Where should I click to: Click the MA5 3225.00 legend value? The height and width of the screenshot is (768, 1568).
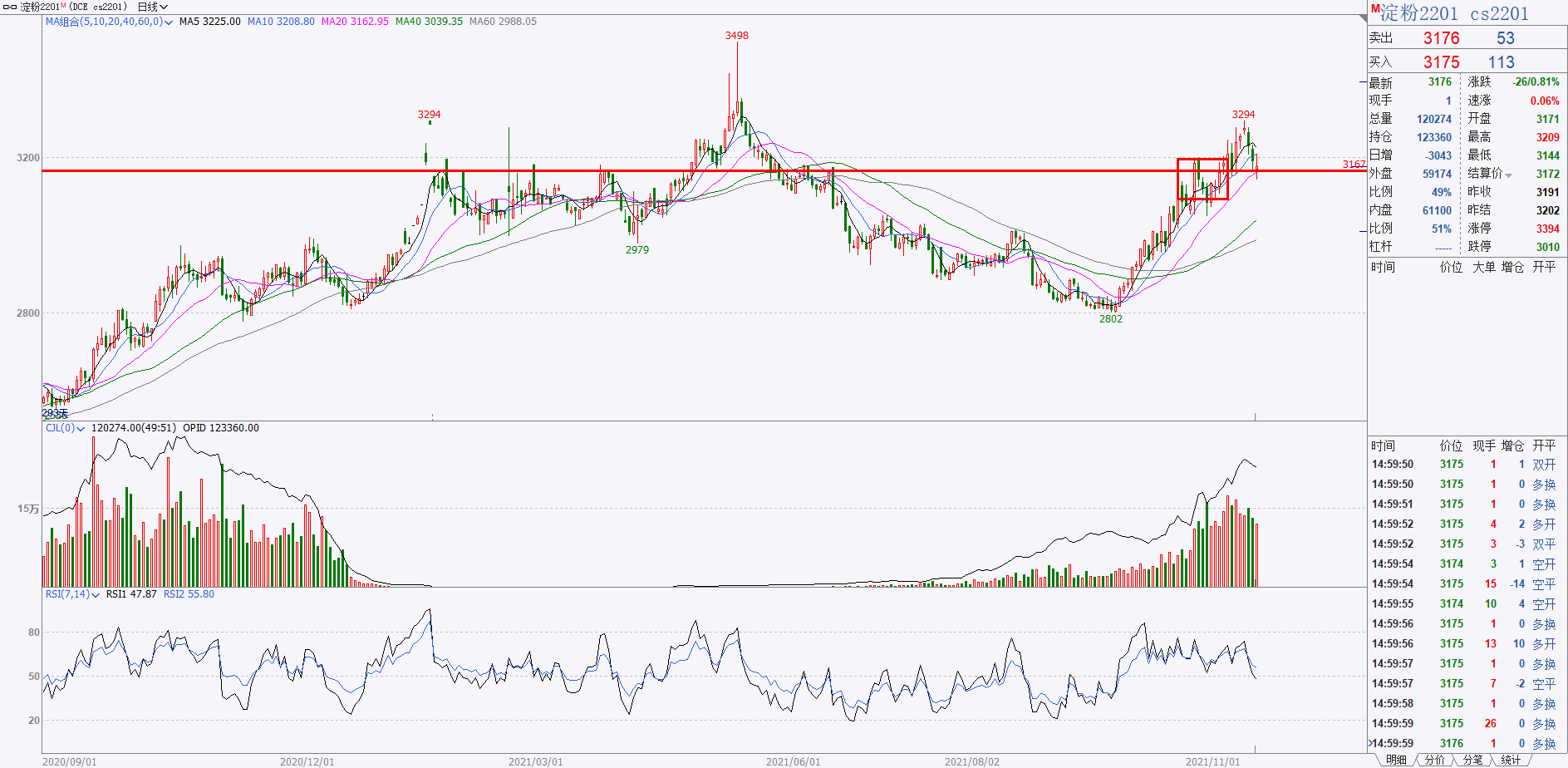click(209, 22)
